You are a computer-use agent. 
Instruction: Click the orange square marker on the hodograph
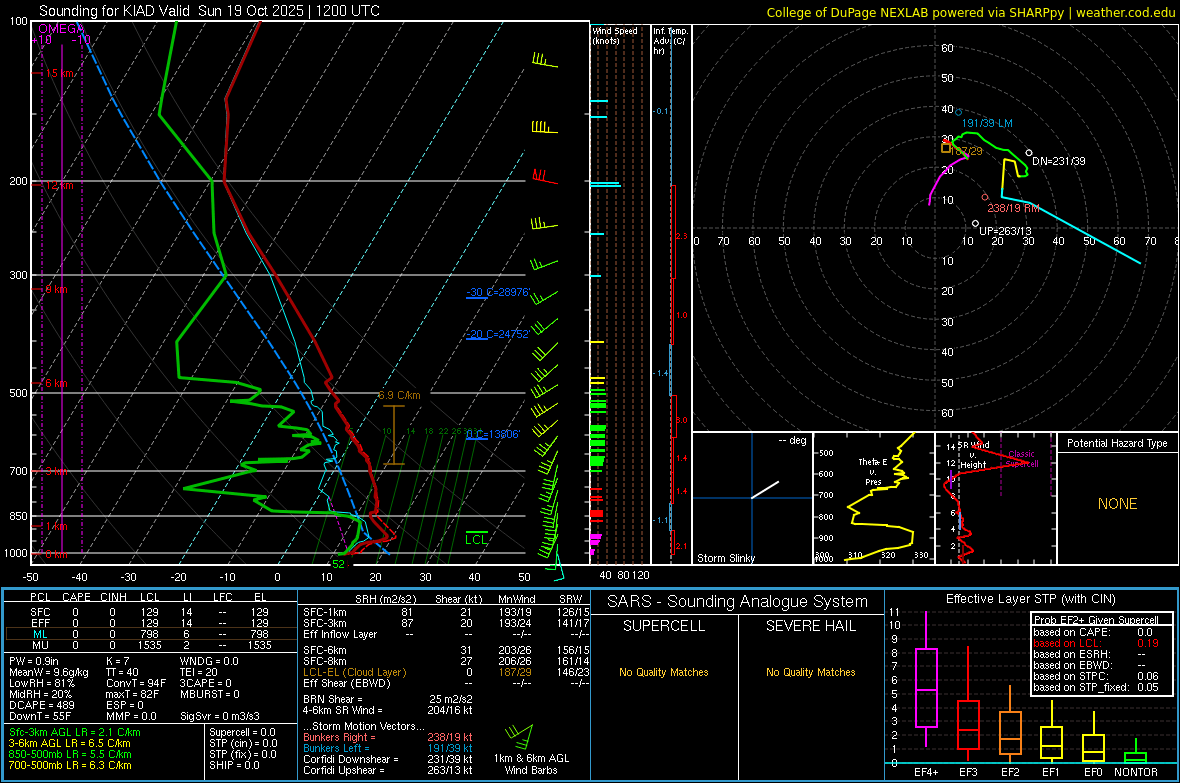tap(946, 148)
